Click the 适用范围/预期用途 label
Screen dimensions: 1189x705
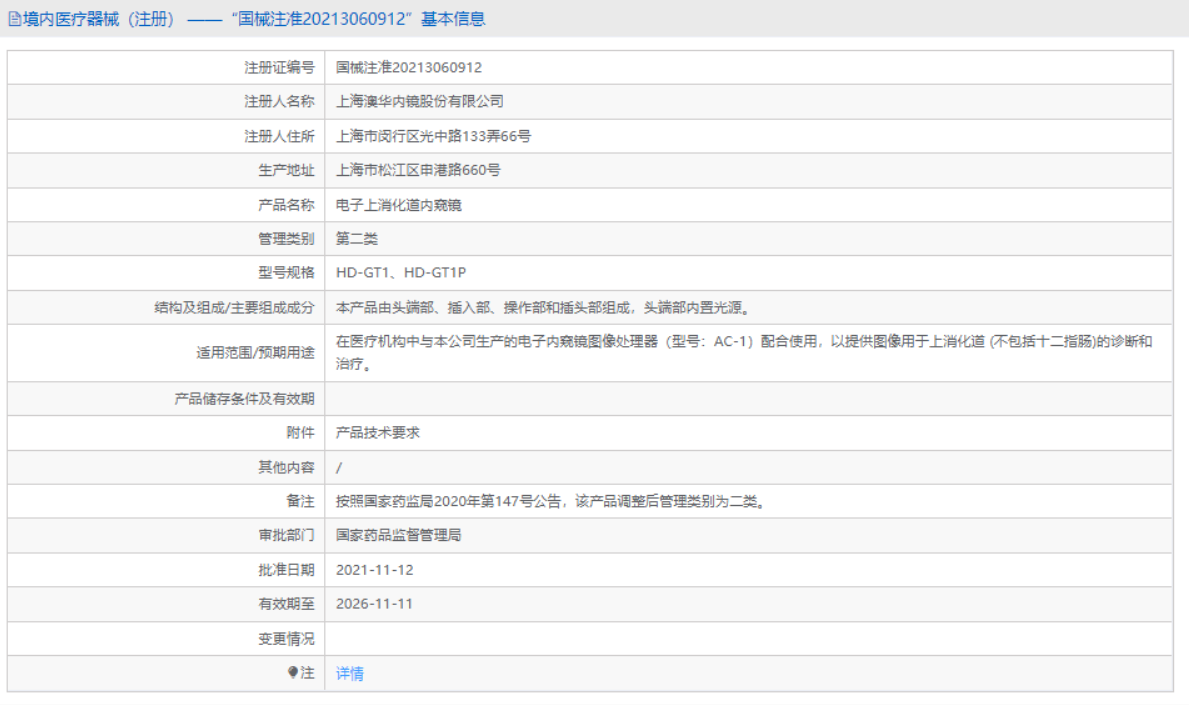pyautogui.click(x=256, y=352)
